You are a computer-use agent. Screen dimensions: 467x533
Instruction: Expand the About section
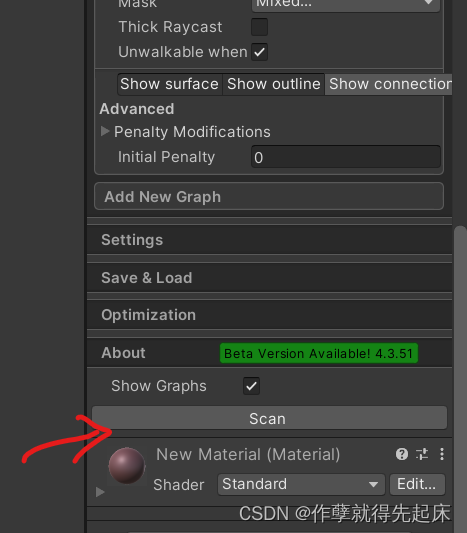pyautogui.click(x=270, y=353)
